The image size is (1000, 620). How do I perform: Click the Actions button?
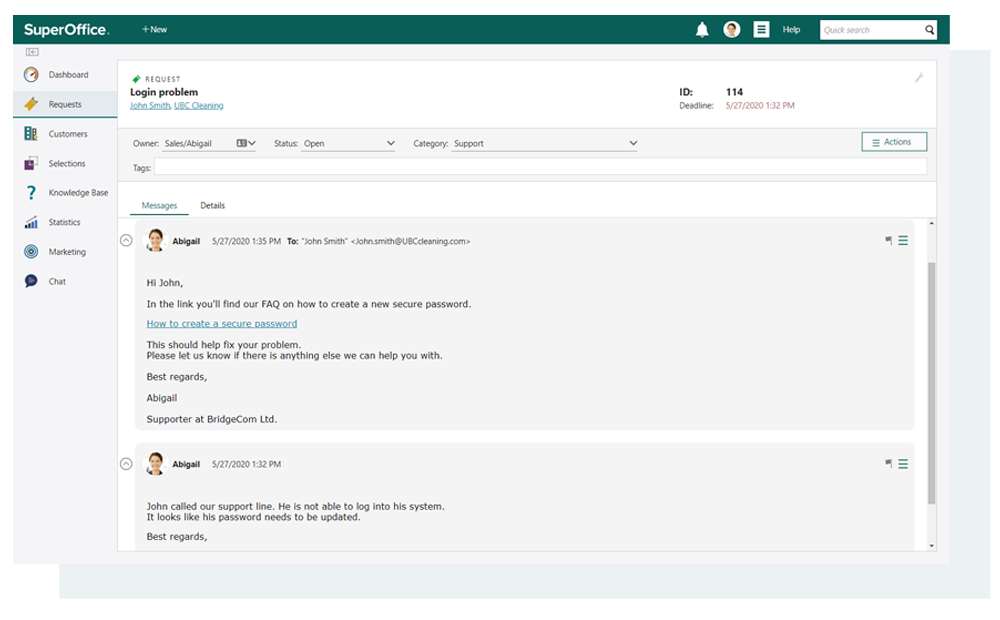click(894, 142)
